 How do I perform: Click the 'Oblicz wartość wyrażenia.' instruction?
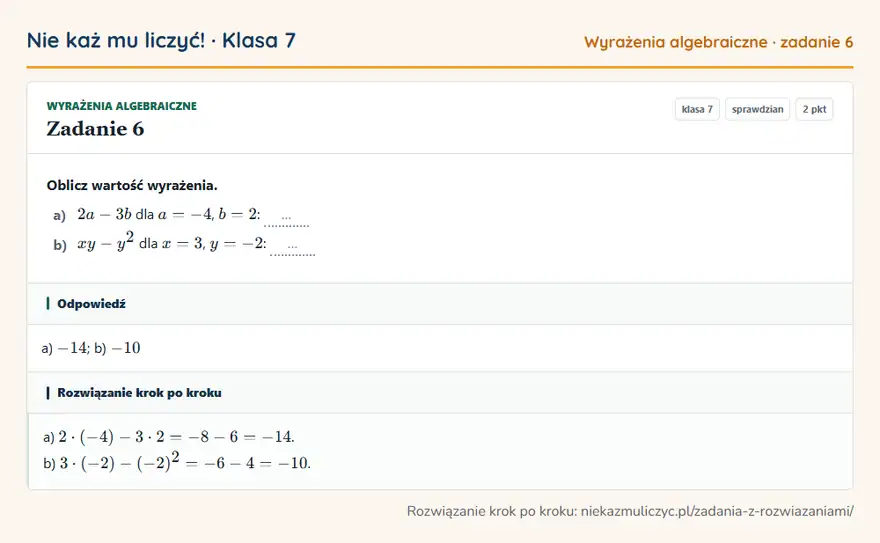[x=132, y=185]
